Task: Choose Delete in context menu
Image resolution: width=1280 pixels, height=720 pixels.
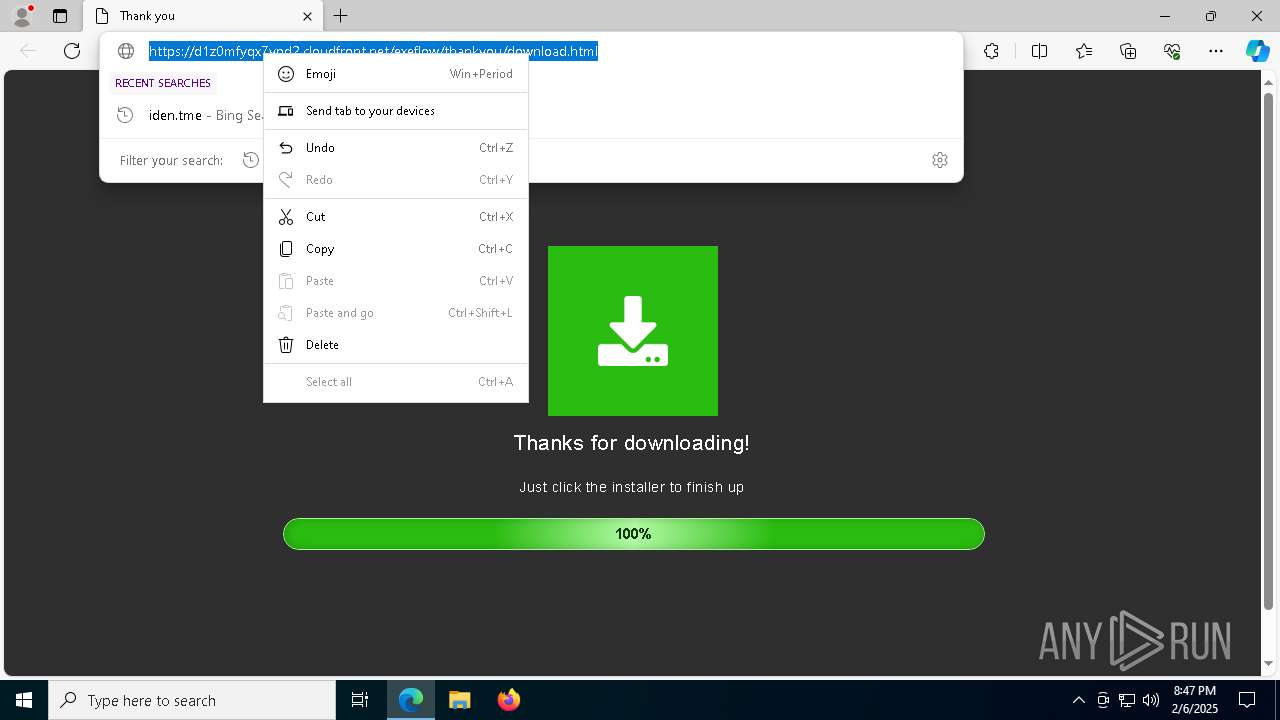Action: 396,345
